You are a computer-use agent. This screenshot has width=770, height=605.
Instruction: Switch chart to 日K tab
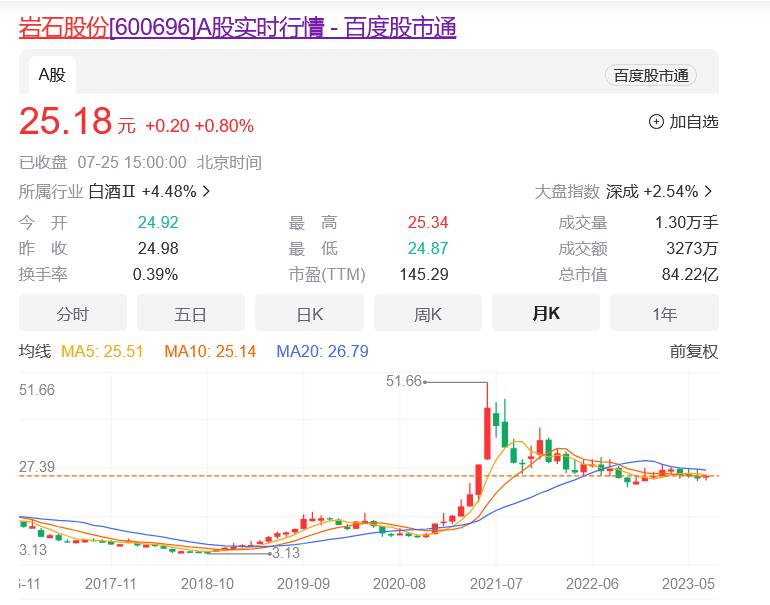[x=309, y=313]
